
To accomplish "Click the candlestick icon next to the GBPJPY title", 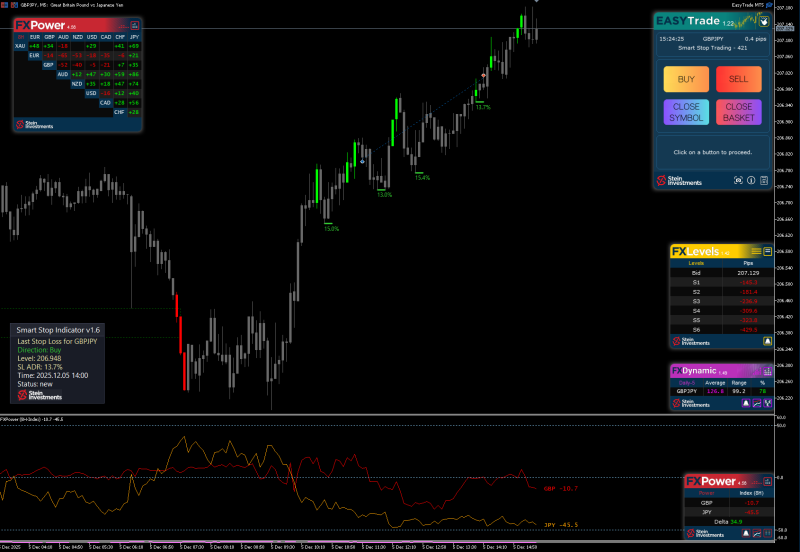I will [x=14, y=5].
